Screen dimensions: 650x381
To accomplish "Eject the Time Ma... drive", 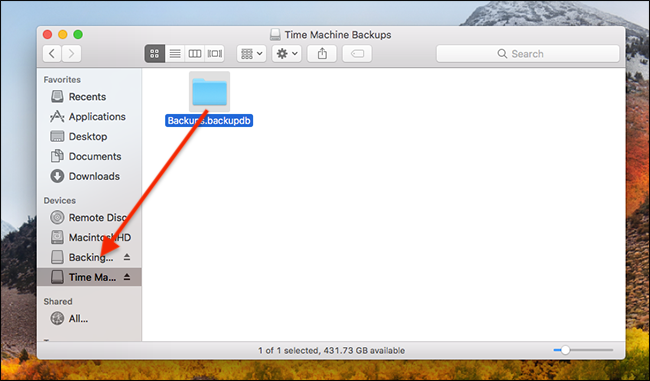I will 127,277.
